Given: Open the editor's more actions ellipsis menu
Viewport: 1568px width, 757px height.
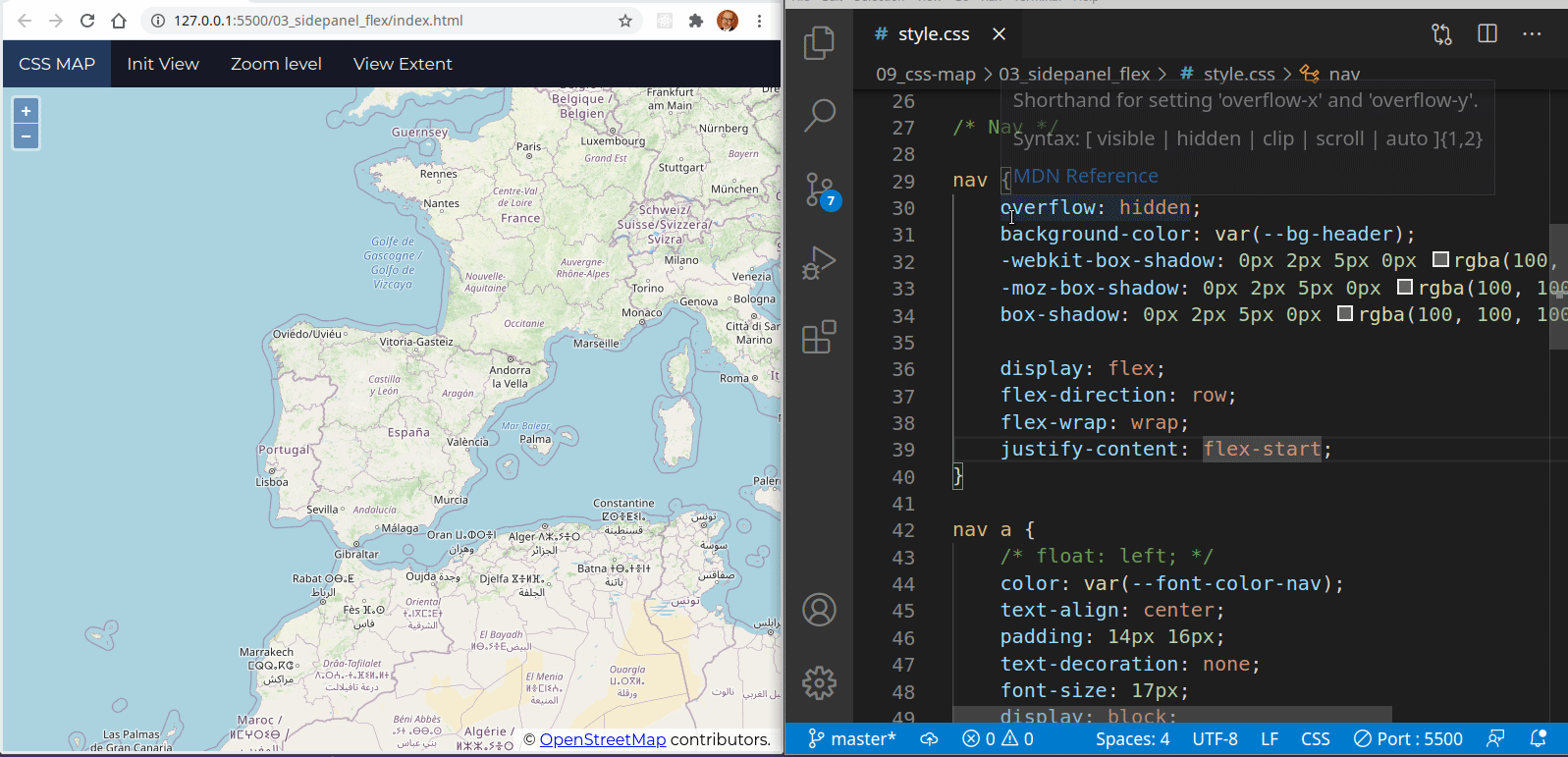Looking at the screenshot, I should 1532,34.
